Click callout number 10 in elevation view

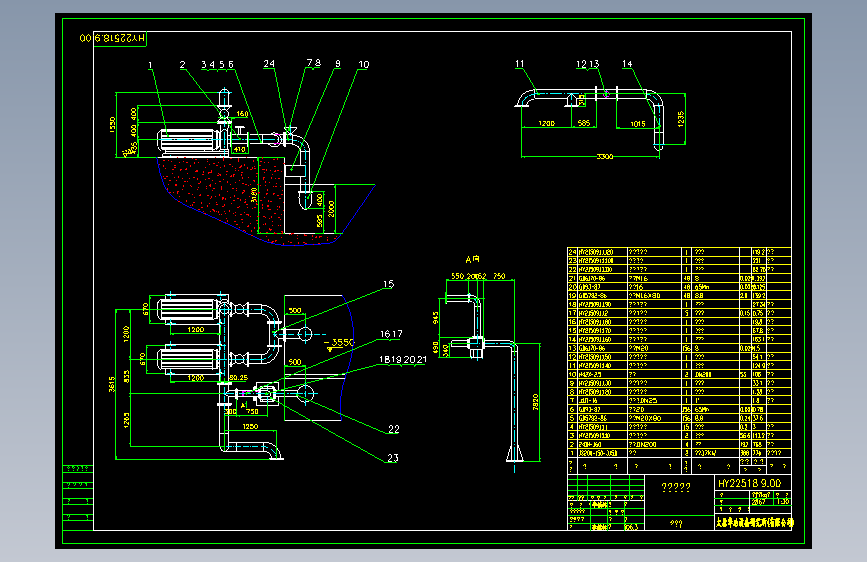pyautogui.click(x=363, y=65)
